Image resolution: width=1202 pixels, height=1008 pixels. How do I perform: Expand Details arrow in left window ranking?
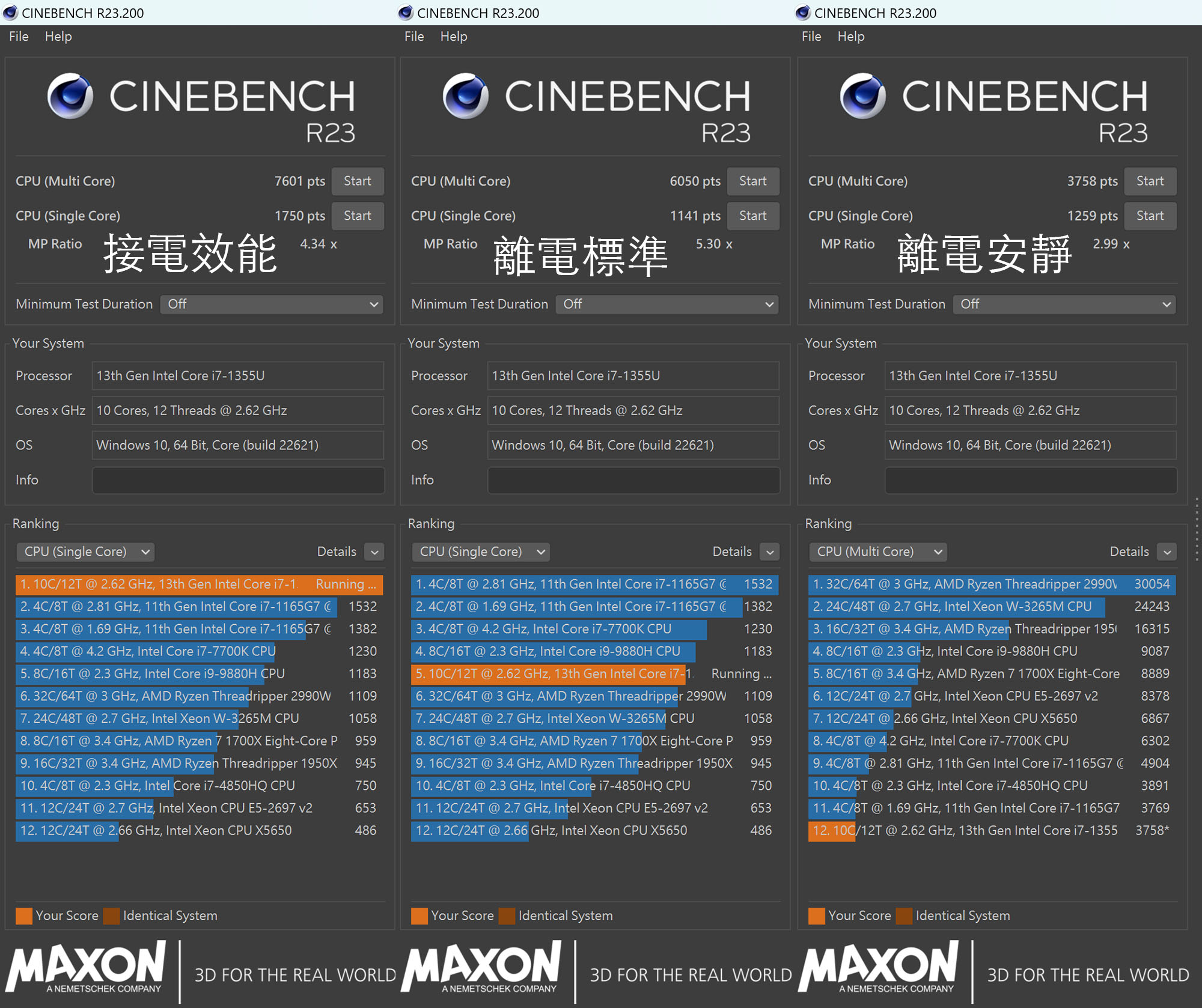(x=374, y=552)
